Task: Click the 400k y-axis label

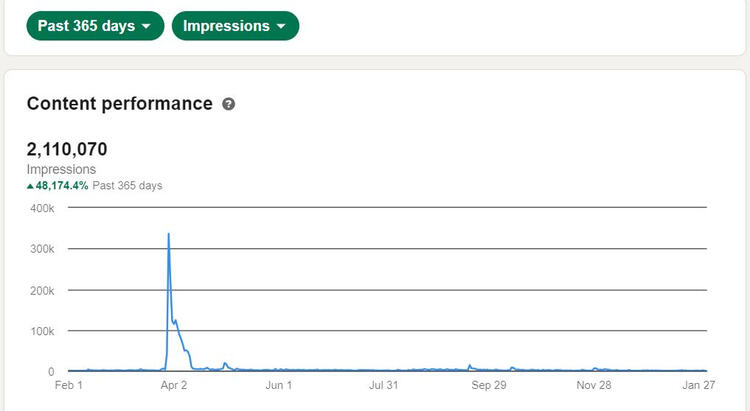Action: coord(40,208)
